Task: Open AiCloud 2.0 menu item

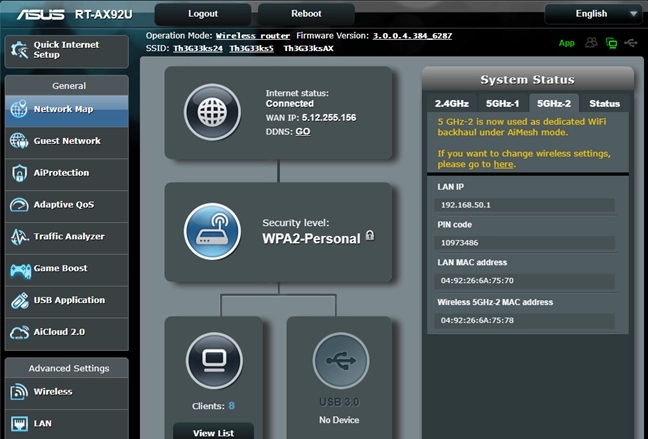Action: 67,332
